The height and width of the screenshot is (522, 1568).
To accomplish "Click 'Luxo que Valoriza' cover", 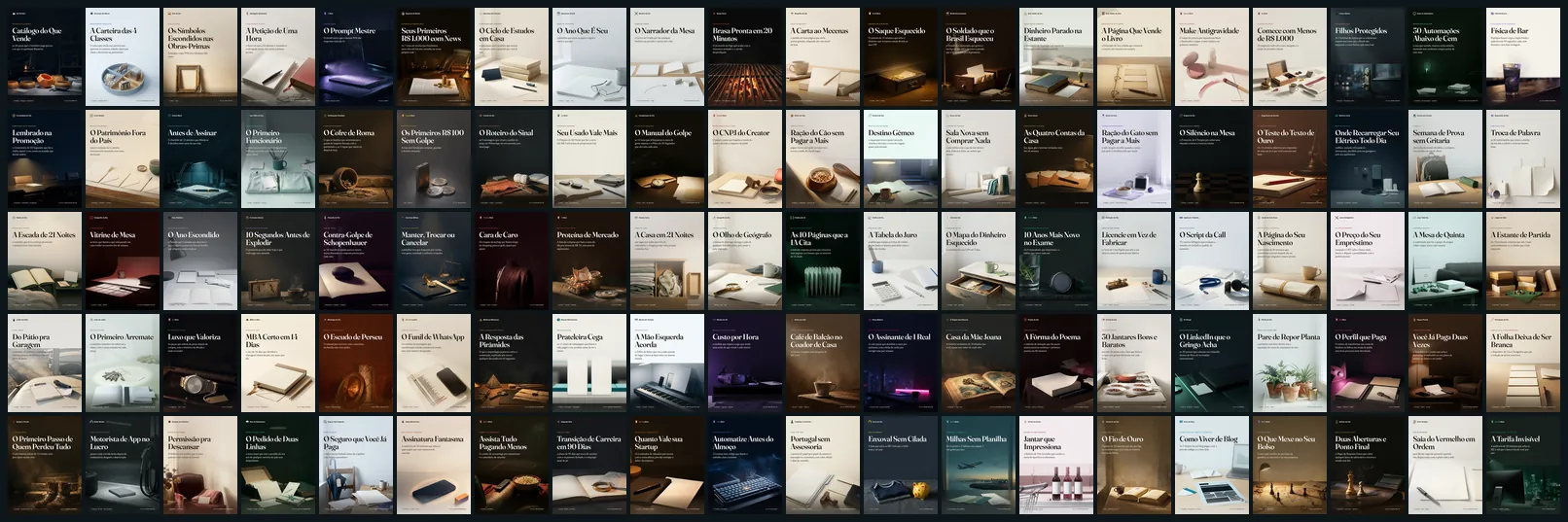I will (x=199, y=364).
